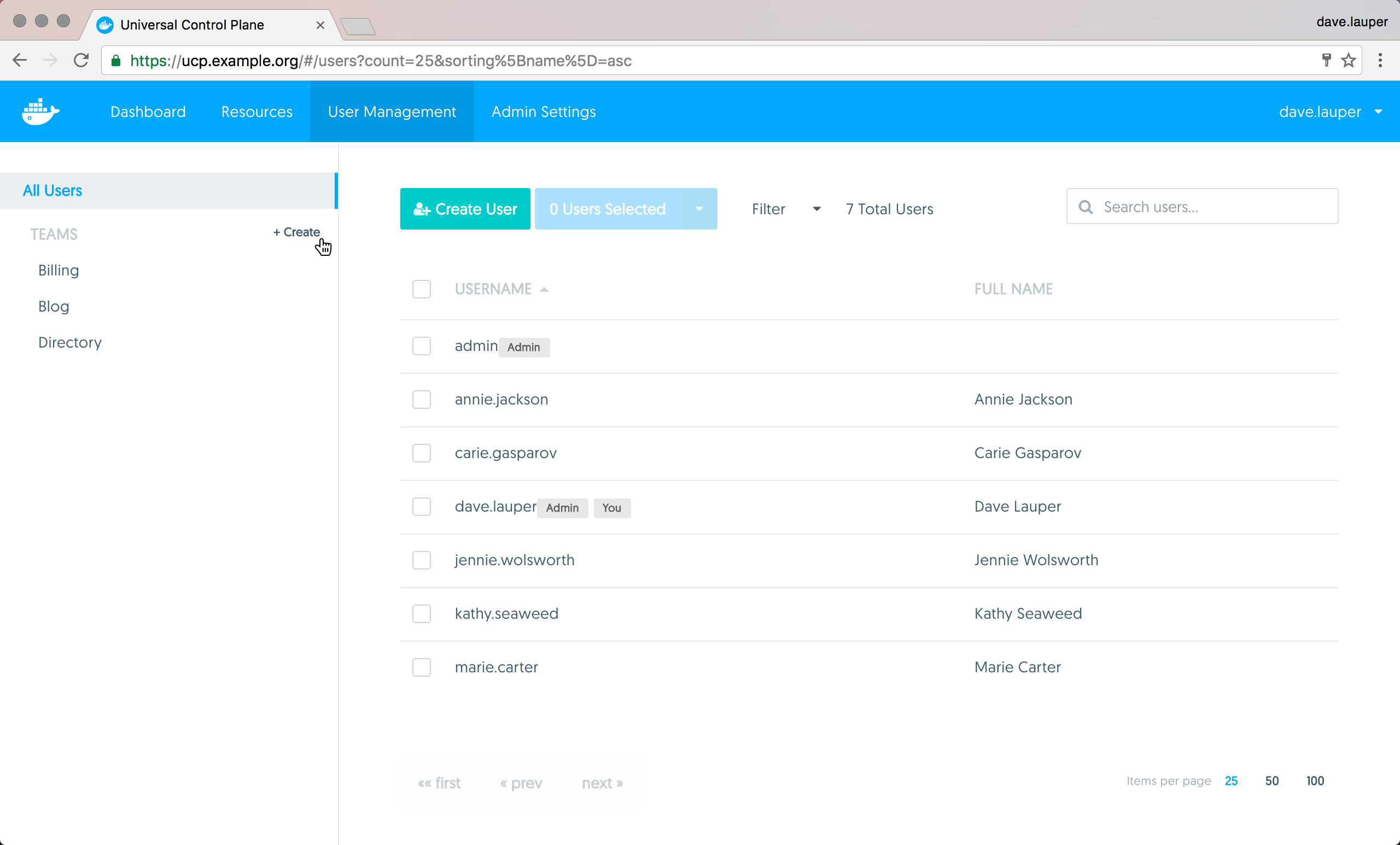
Task: Open the Resources navigation item
Action: click(x=257, y=112)
